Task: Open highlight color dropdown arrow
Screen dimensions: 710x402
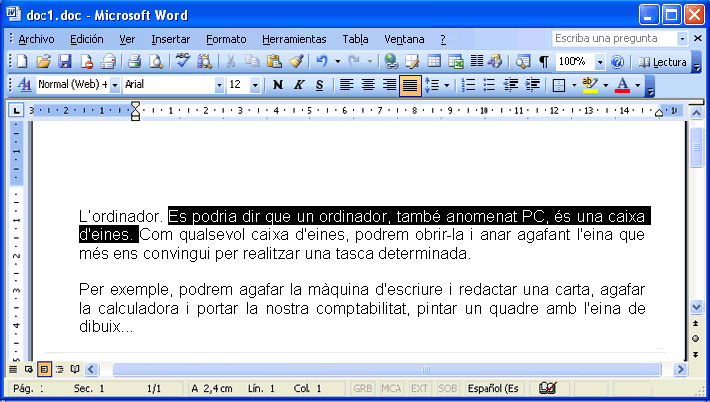Action: coord(605,85)
